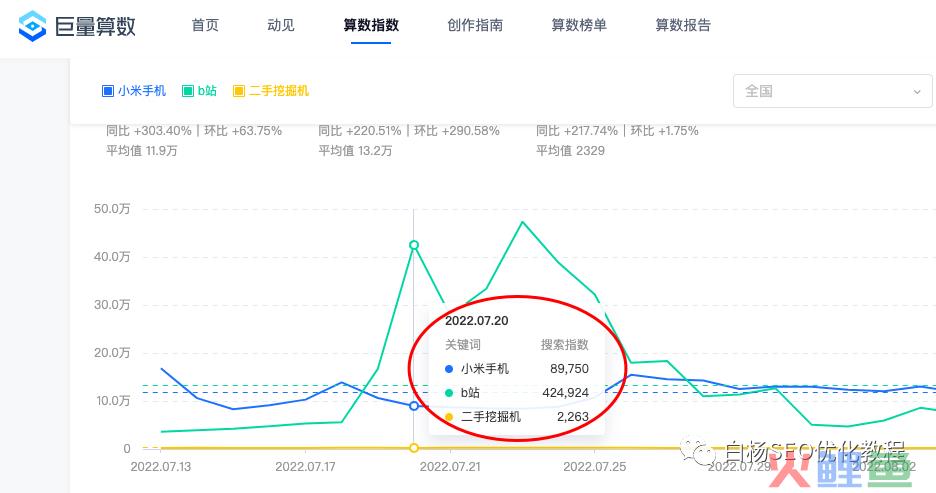This screenshot has width=936, height=493.
Task: Toggle the 小米手机 legend checkbox
Action: click(x=108, y=91)
